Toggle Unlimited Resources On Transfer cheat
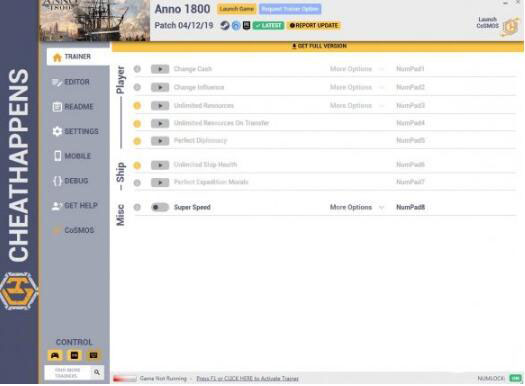 coord(160,124)
